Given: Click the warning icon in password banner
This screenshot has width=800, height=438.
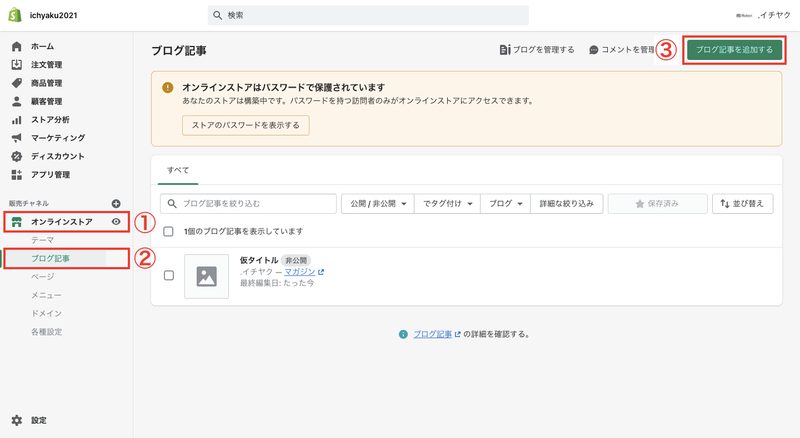Looking at the screenshot, I should point(167,87).
